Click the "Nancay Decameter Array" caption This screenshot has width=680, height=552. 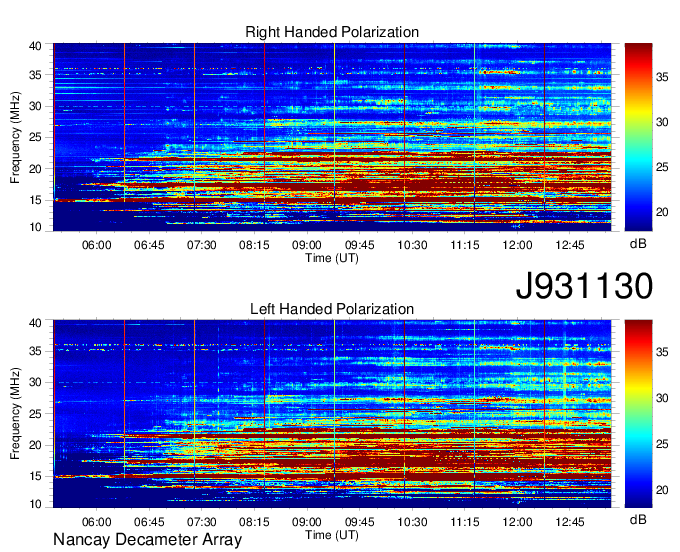(x=147, y=540)
